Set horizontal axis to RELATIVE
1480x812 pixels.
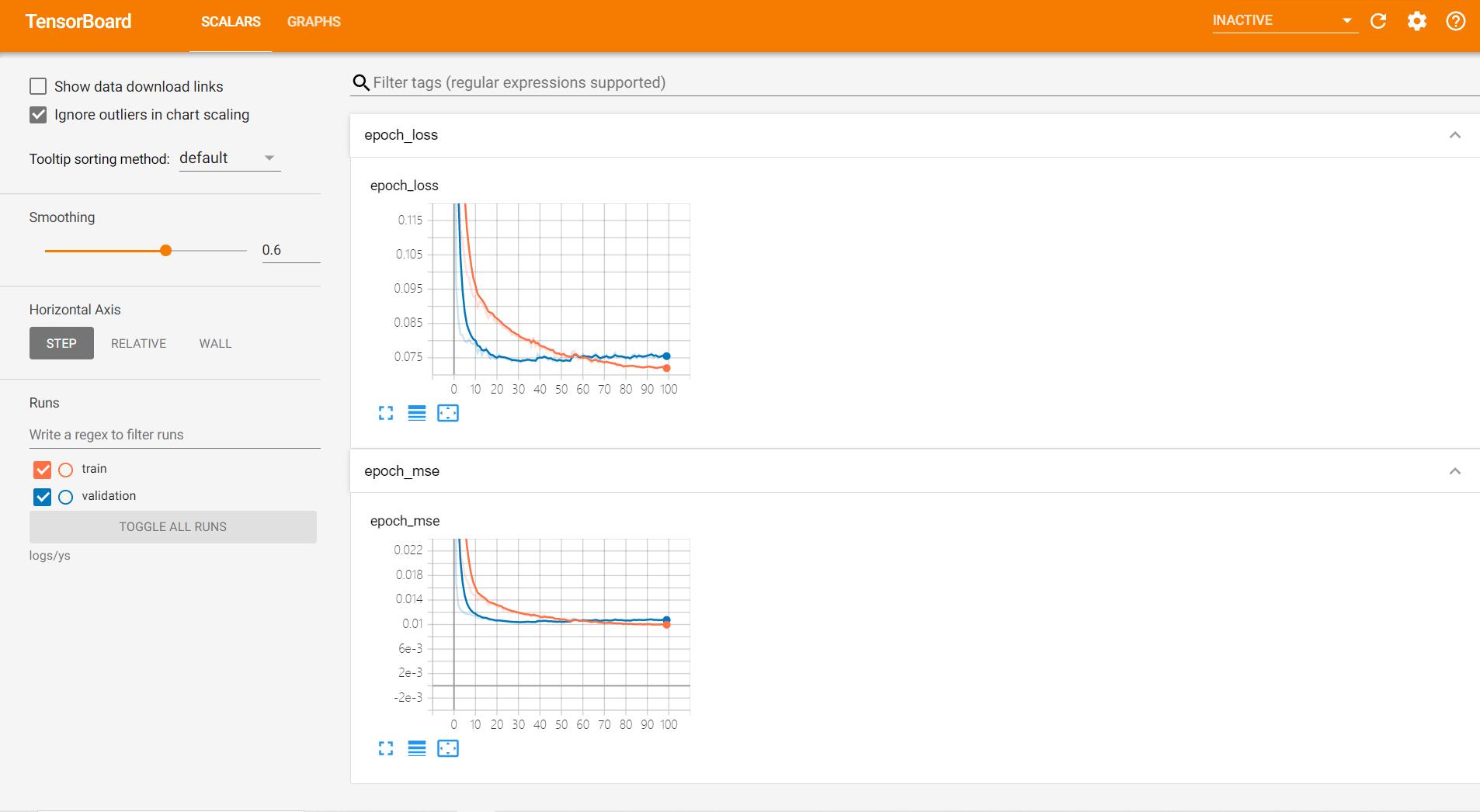(138, 343)
